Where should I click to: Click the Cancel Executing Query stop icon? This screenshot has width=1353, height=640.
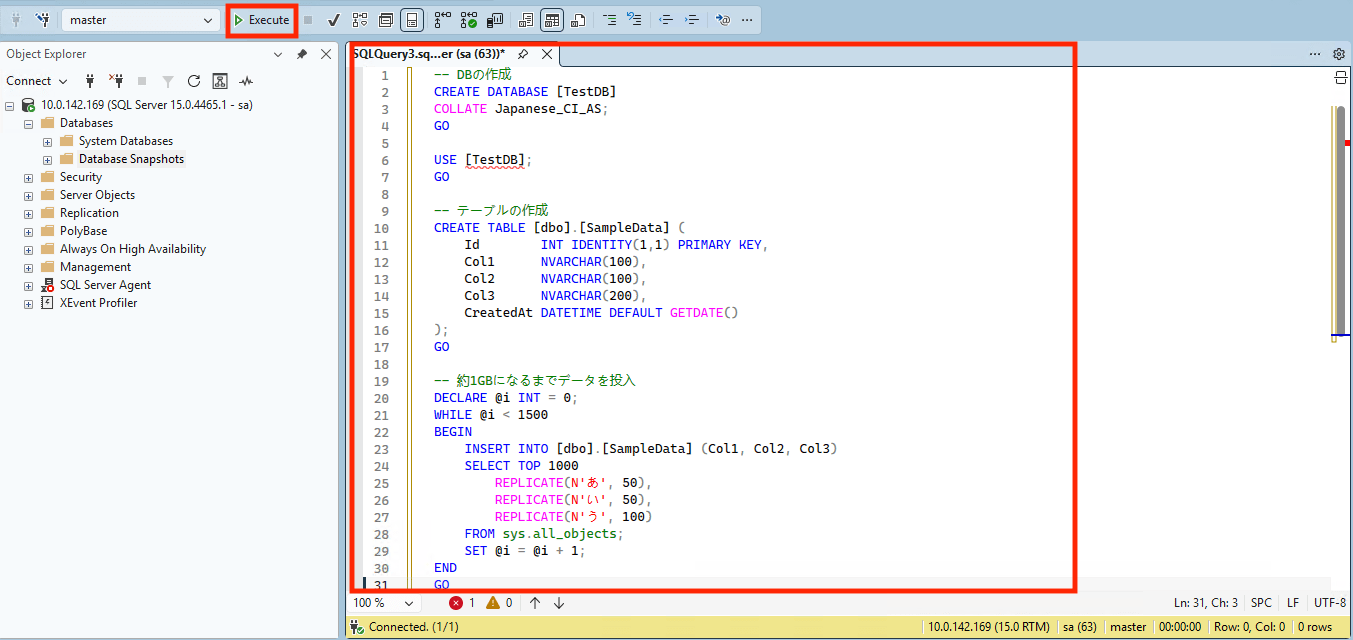coord(308,20)
